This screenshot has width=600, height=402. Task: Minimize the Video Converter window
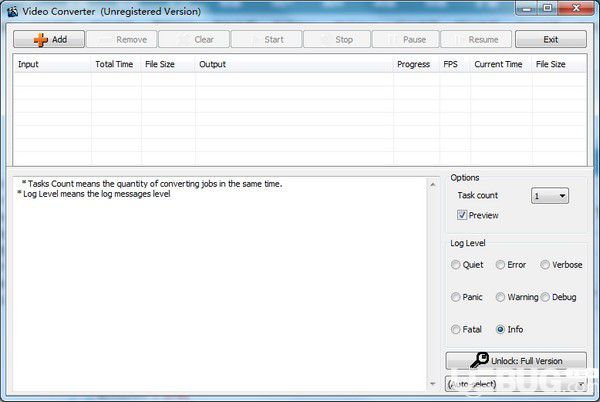528,8
